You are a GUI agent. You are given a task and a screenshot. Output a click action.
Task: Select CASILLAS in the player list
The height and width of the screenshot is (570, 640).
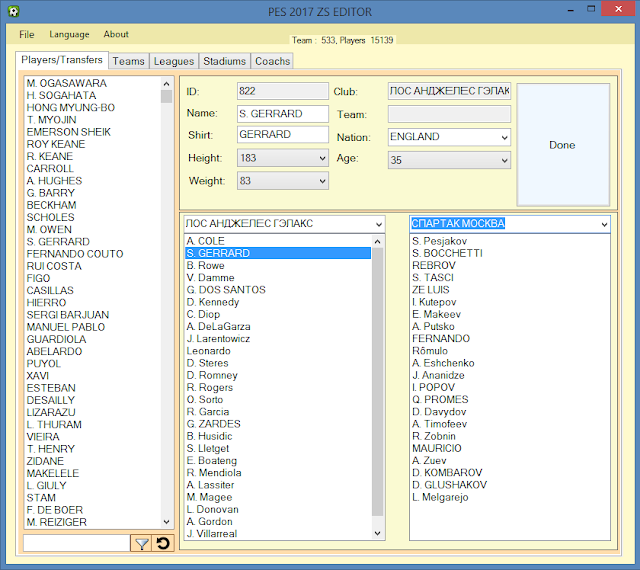[x=50, y=290]
